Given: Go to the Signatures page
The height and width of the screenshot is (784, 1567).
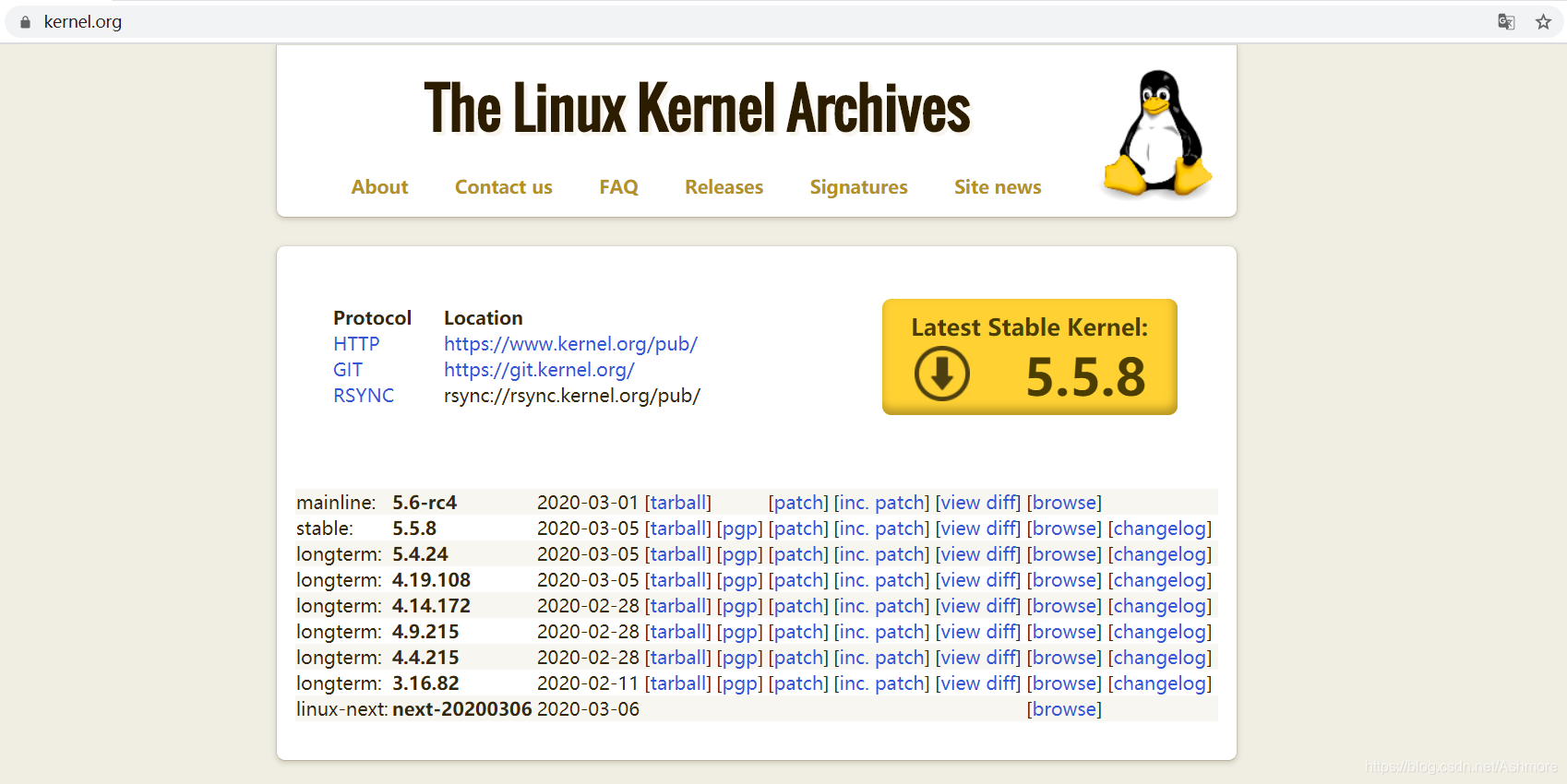Looking at the screenshot, I should [859, 187].
